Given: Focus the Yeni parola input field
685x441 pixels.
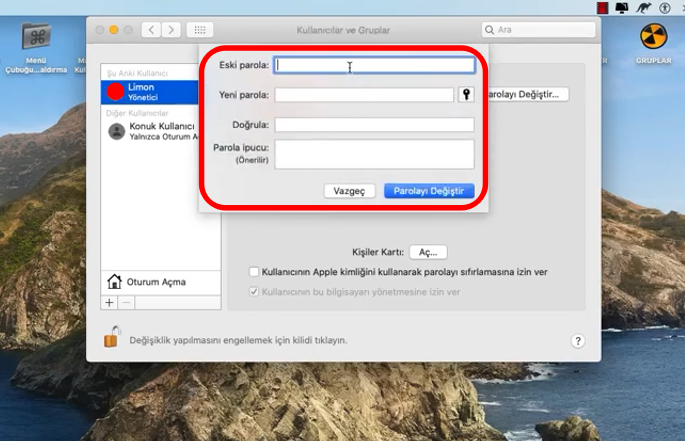Looking at the screenshot, I should (364, 95).
